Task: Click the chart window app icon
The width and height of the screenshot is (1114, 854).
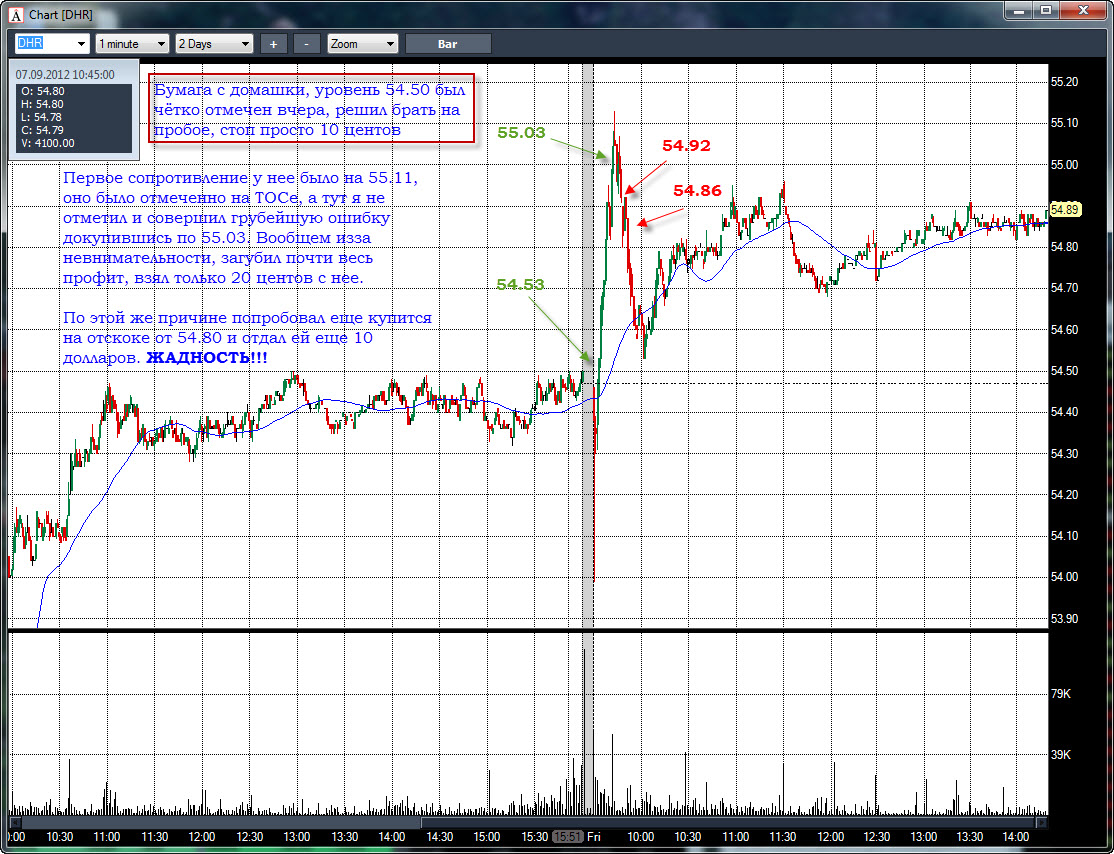Action: pyautogui.click(x=16, y=14)
